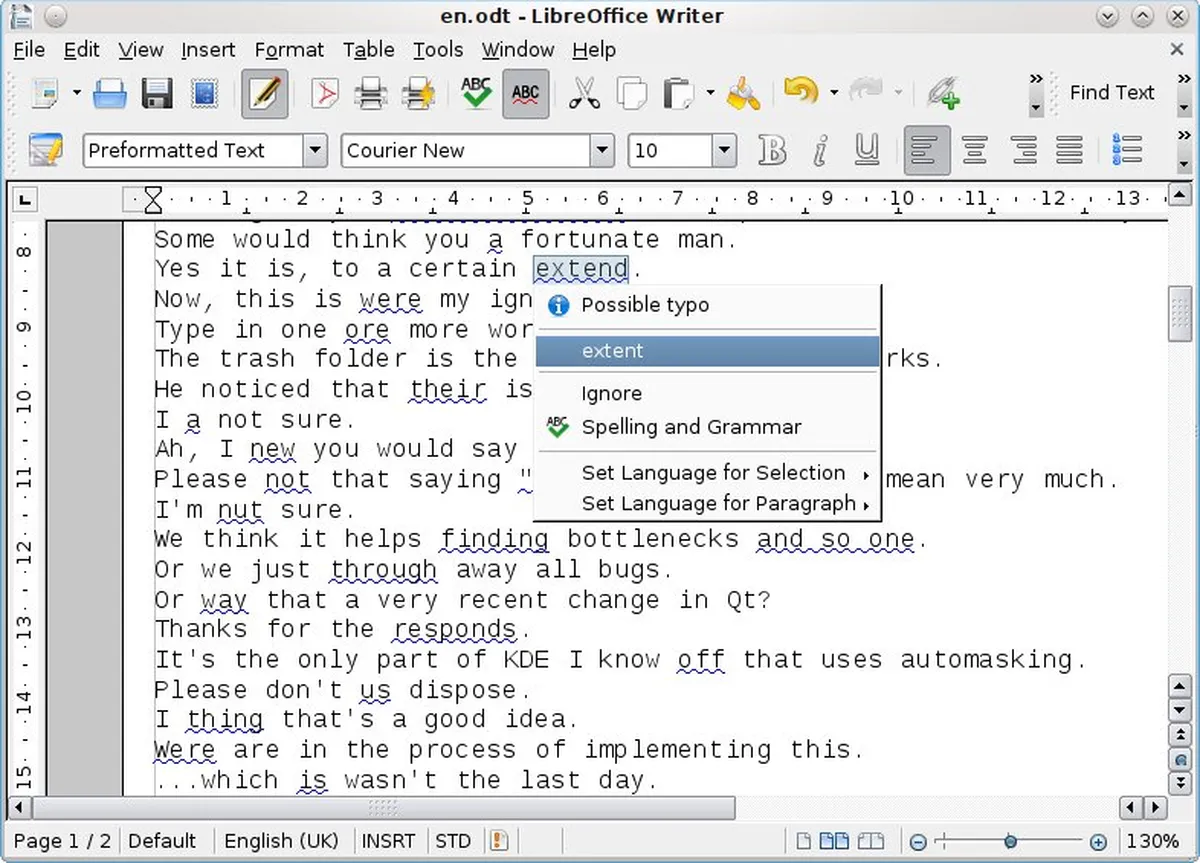Toggle Bold formatting

(x=772, y=151)
